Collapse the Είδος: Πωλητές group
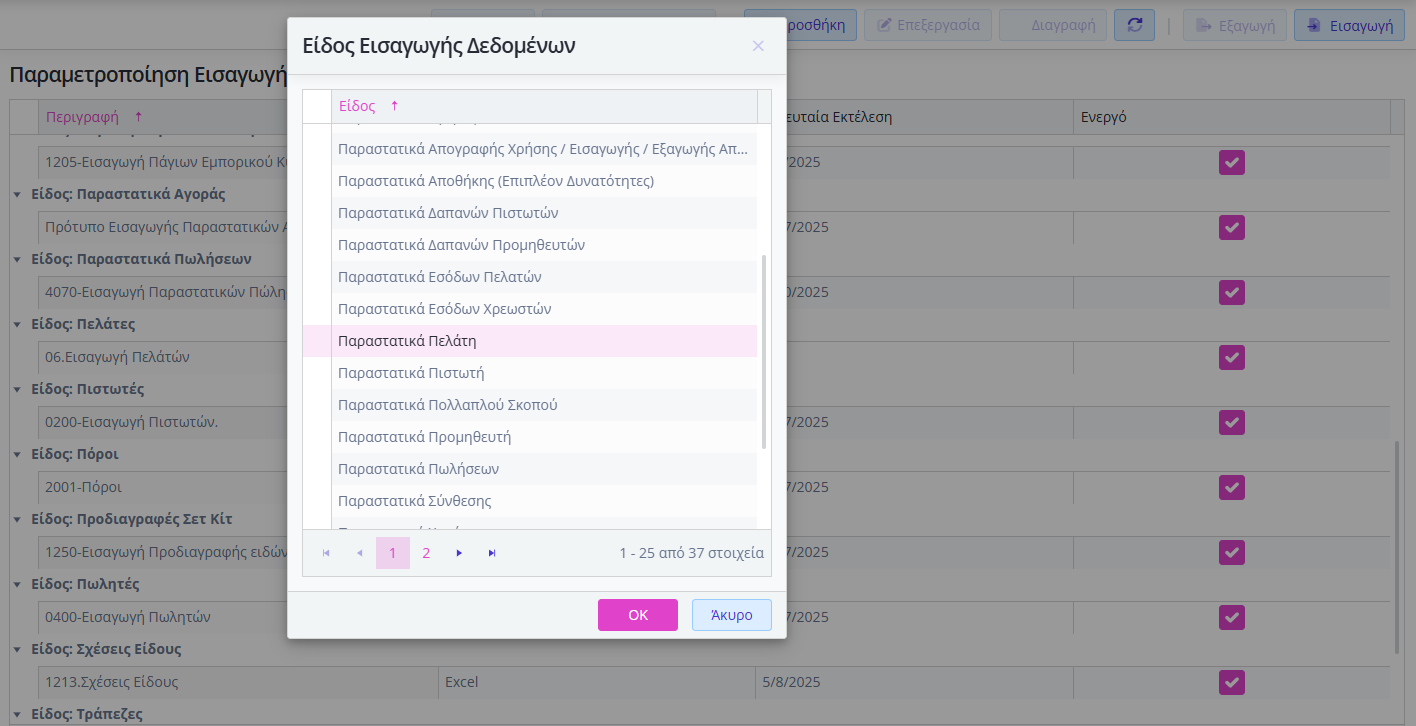 pos(17,584)
